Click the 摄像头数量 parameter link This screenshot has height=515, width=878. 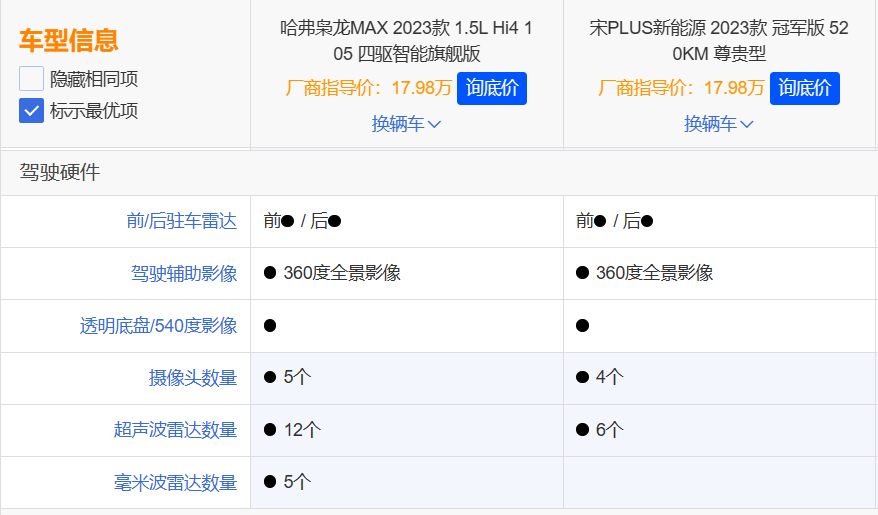[193, 378]
